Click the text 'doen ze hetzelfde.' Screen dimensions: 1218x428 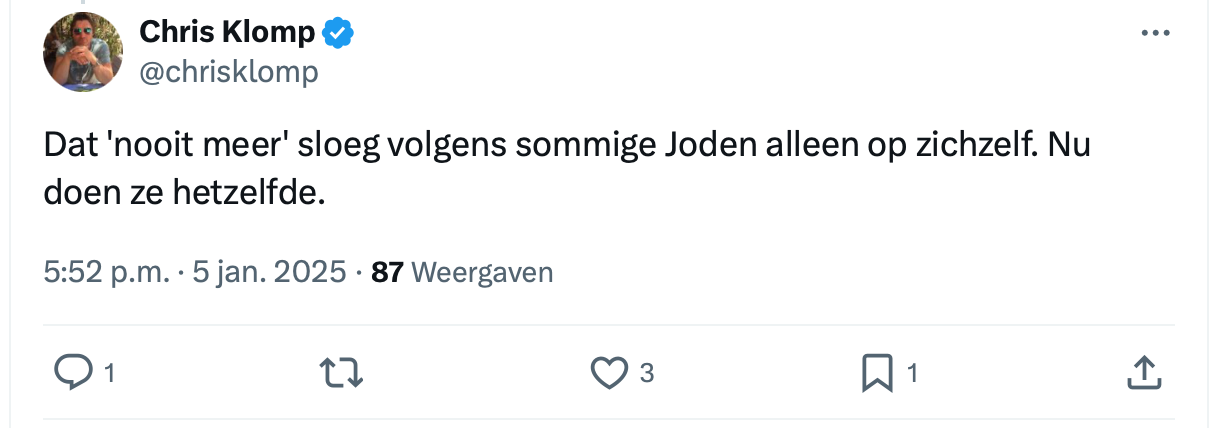185,190
